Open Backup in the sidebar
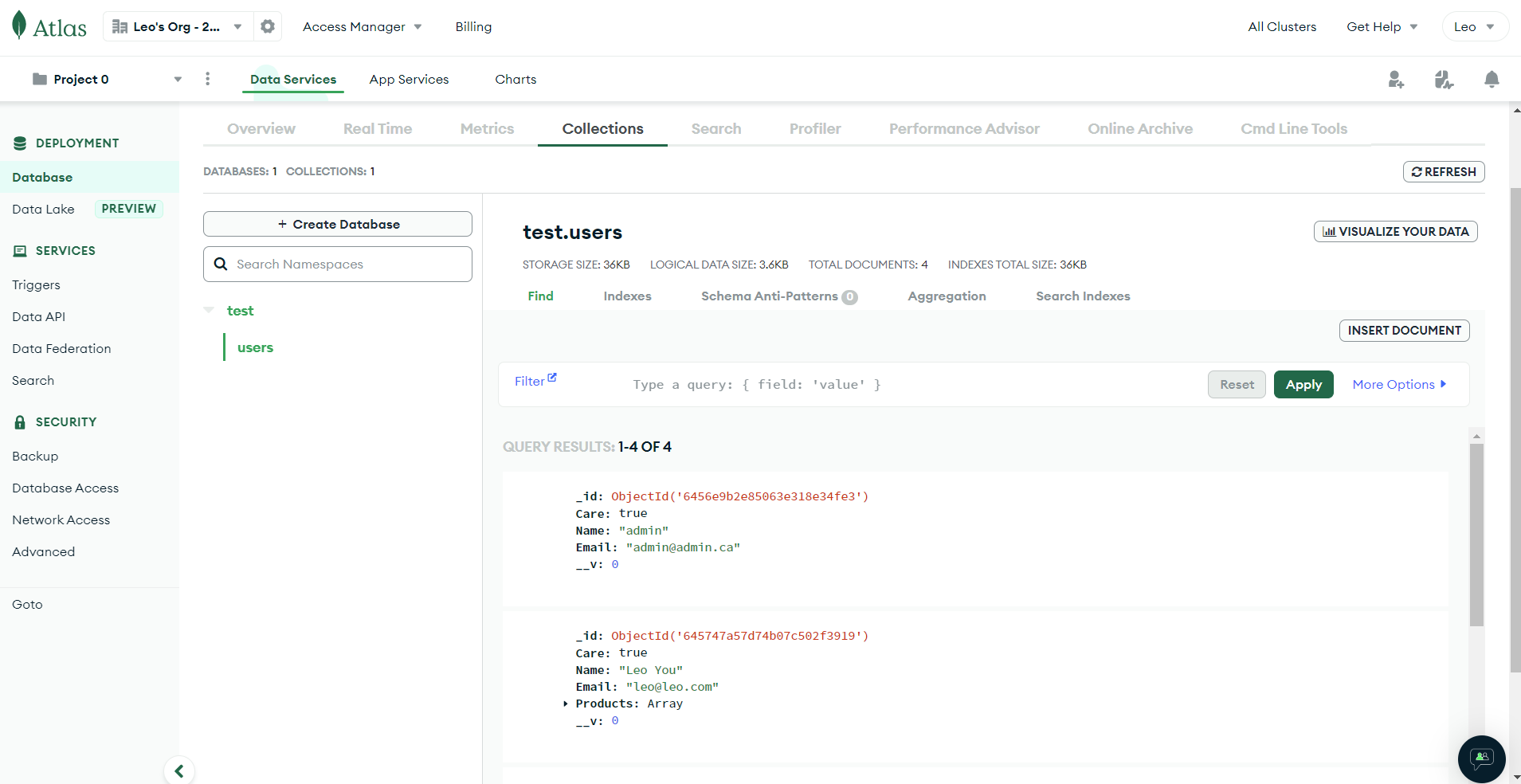Viewport: 1521px width, 784px height. pos(35,456)
